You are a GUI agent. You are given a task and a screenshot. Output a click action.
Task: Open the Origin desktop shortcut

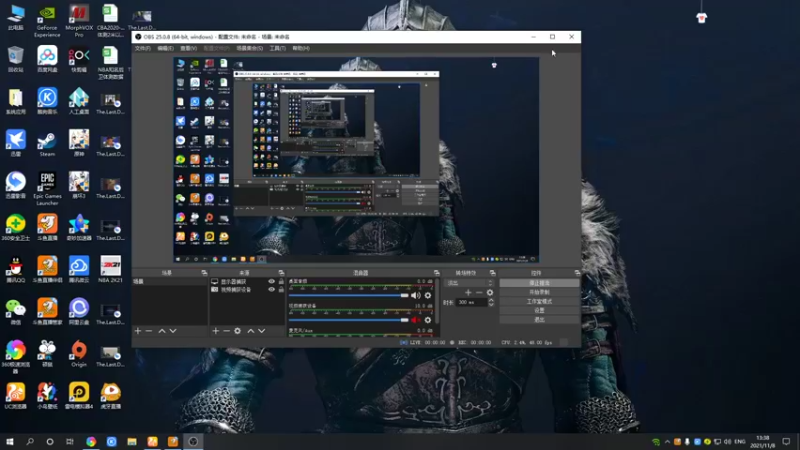point(79,354)
